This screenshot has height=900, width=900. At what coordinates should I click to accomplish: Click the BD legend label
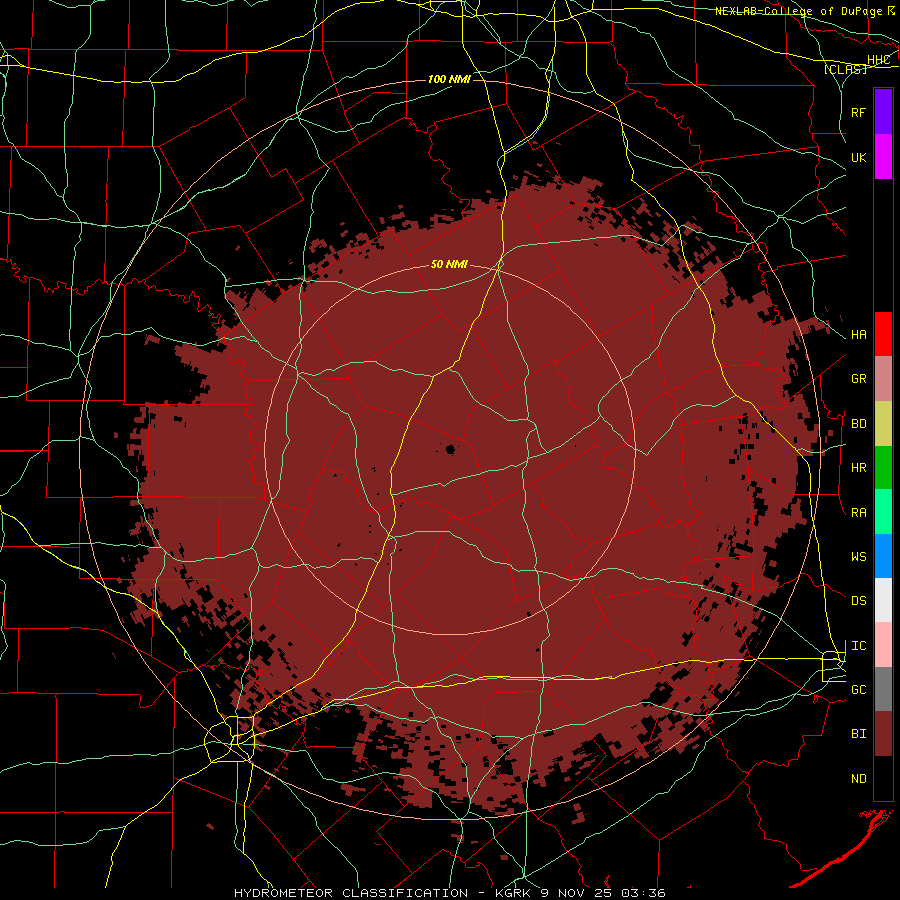tap(859, 424)
